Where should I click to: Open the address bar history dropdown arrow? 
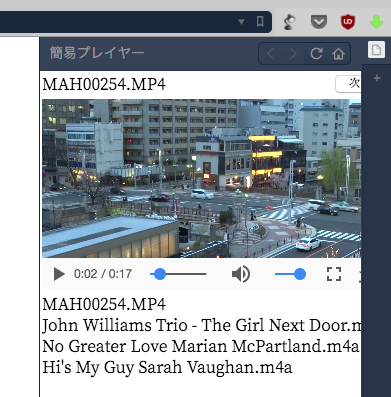pyautogui.click(x=241, y=22)
